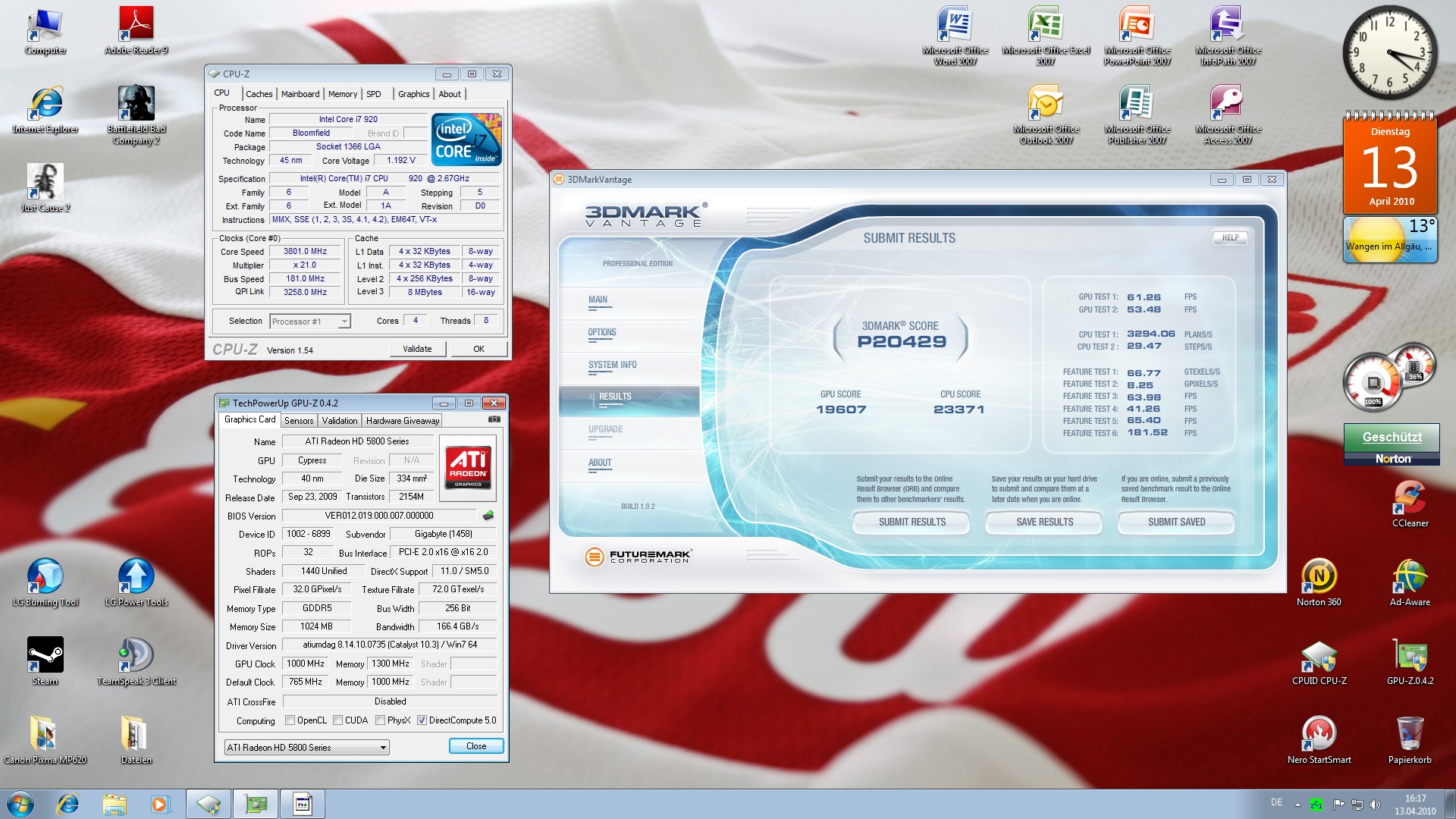Launch Microsoft Office Excel 2007
Viewport: 1456px width, 819px height.
1046,36
